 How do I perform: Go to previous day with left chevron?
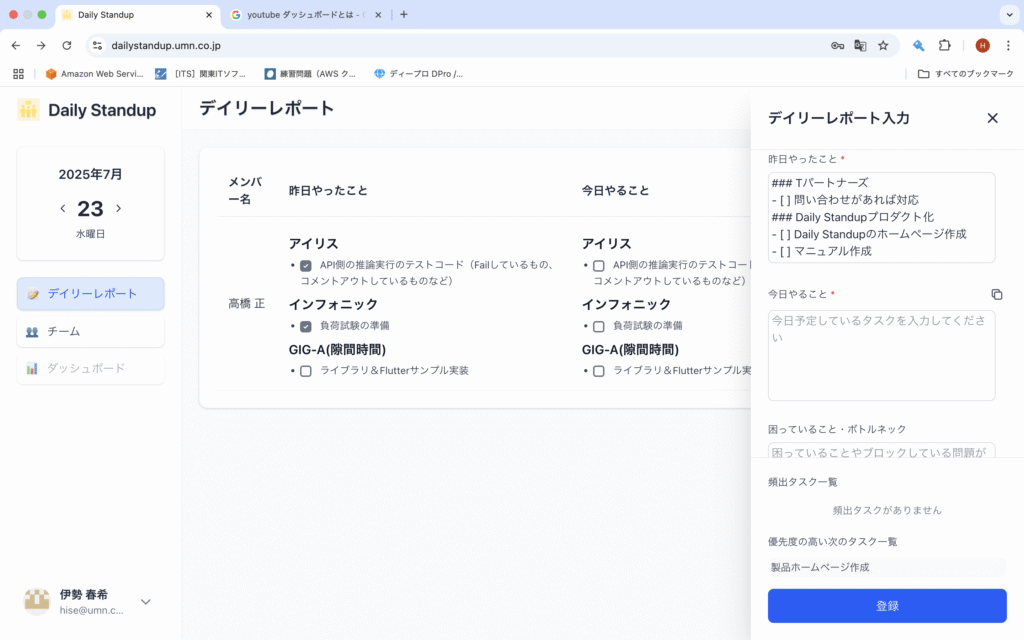[x=63, y=208]
